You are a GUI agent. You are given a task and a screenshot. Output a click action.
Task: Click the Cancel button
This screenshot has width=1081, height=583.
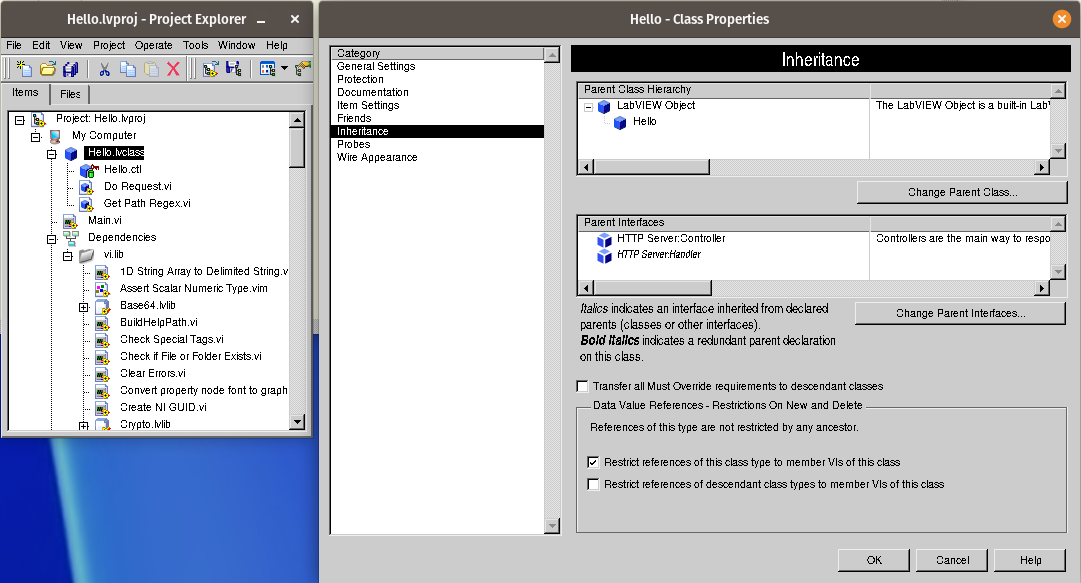pos(951,560)
